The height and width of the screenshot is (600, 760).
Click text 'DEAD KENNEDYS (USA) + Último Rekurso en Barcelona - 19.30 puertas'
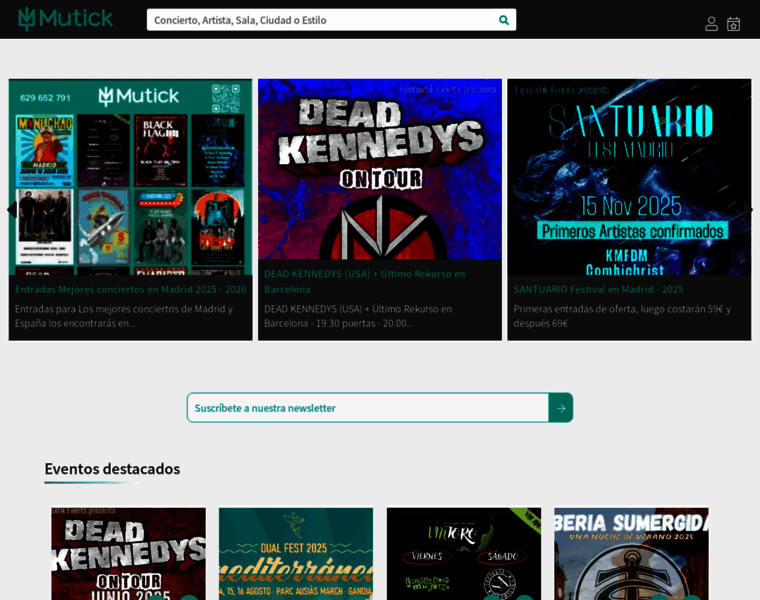pos(358,316)
